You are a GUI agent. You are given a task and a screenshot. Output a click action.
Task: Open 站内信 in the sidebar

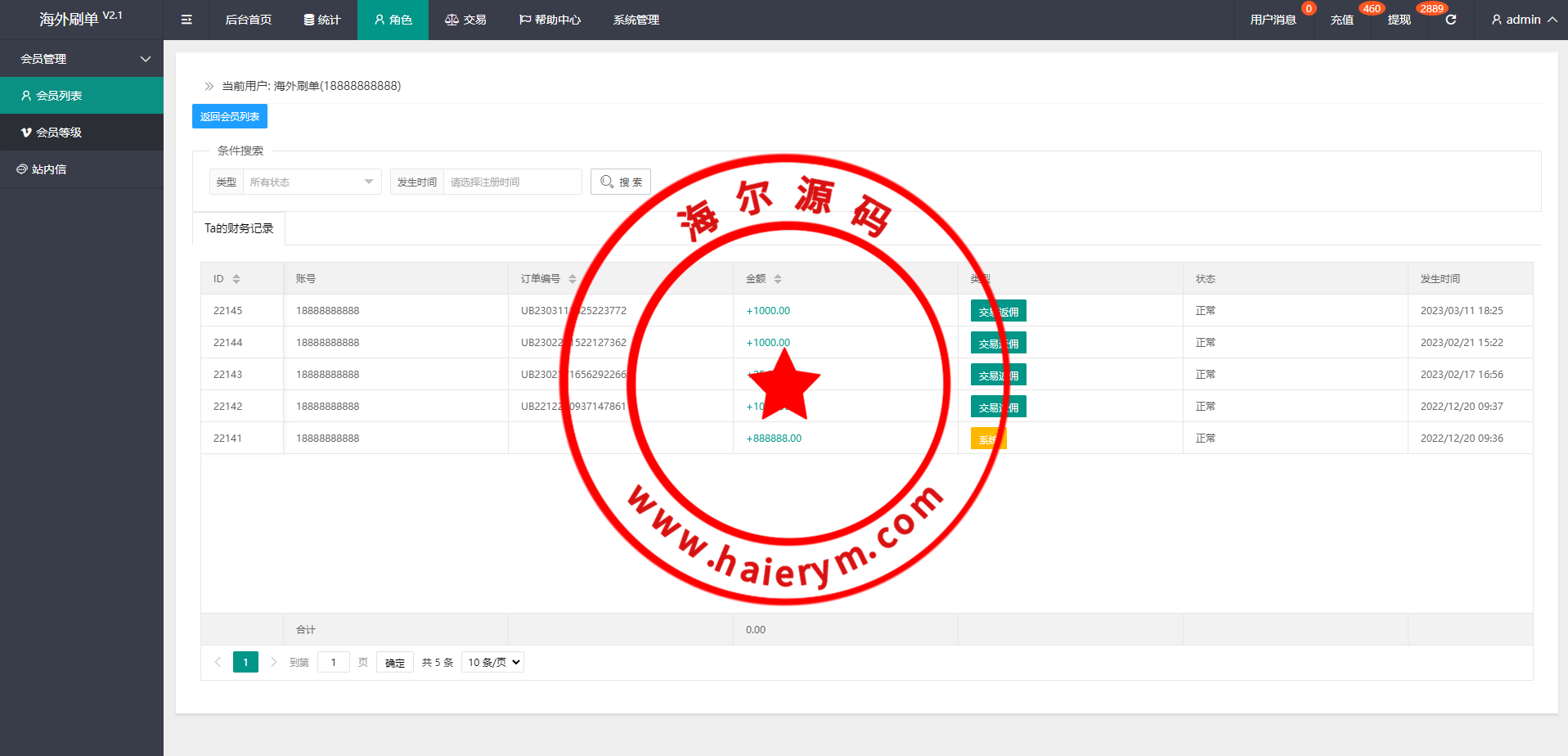tap(82, 169)
